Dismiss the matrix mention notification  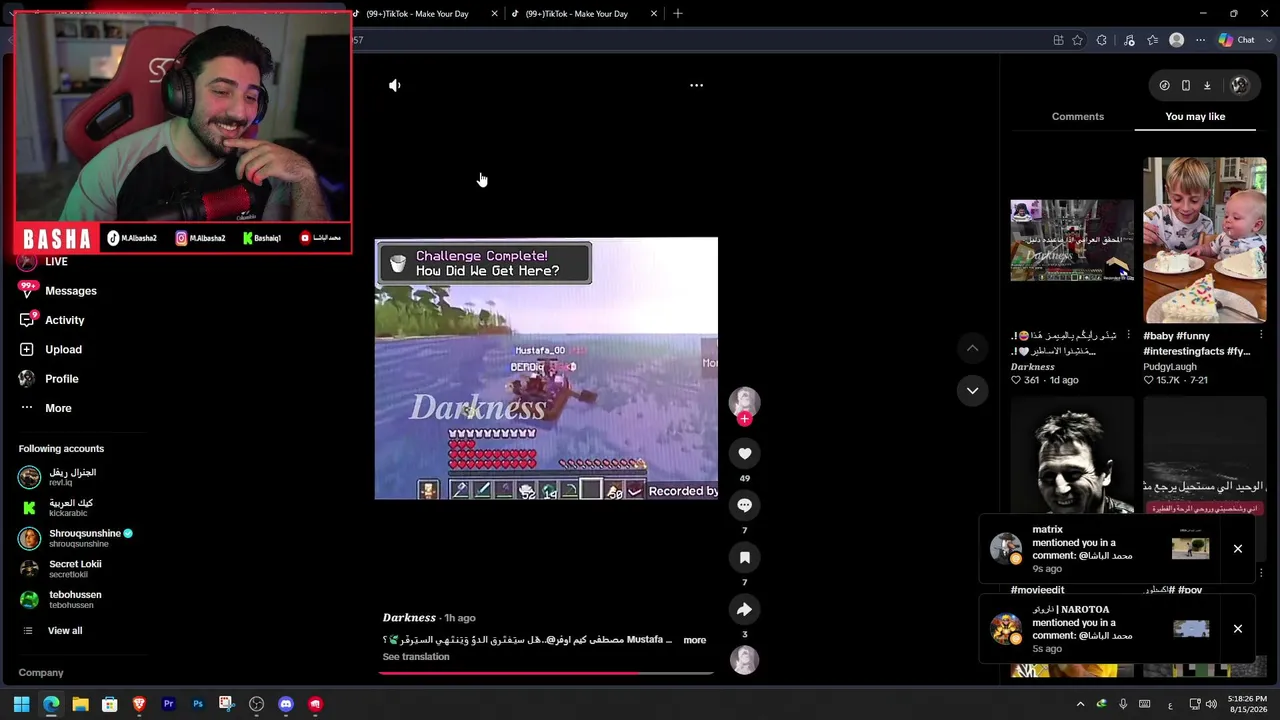[1238, 549]
